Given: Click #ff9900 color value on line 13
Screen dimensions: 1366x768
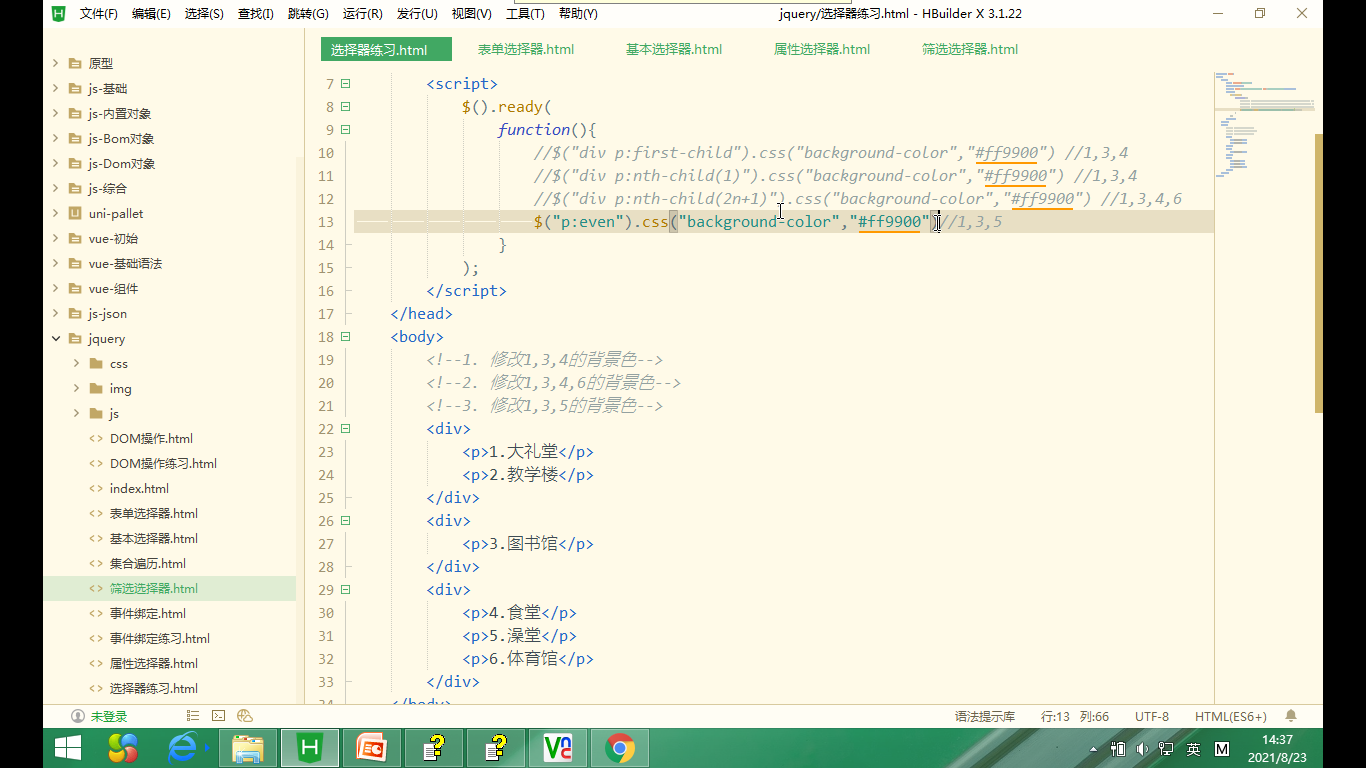Looking at the screenshot, I should 889,222.
